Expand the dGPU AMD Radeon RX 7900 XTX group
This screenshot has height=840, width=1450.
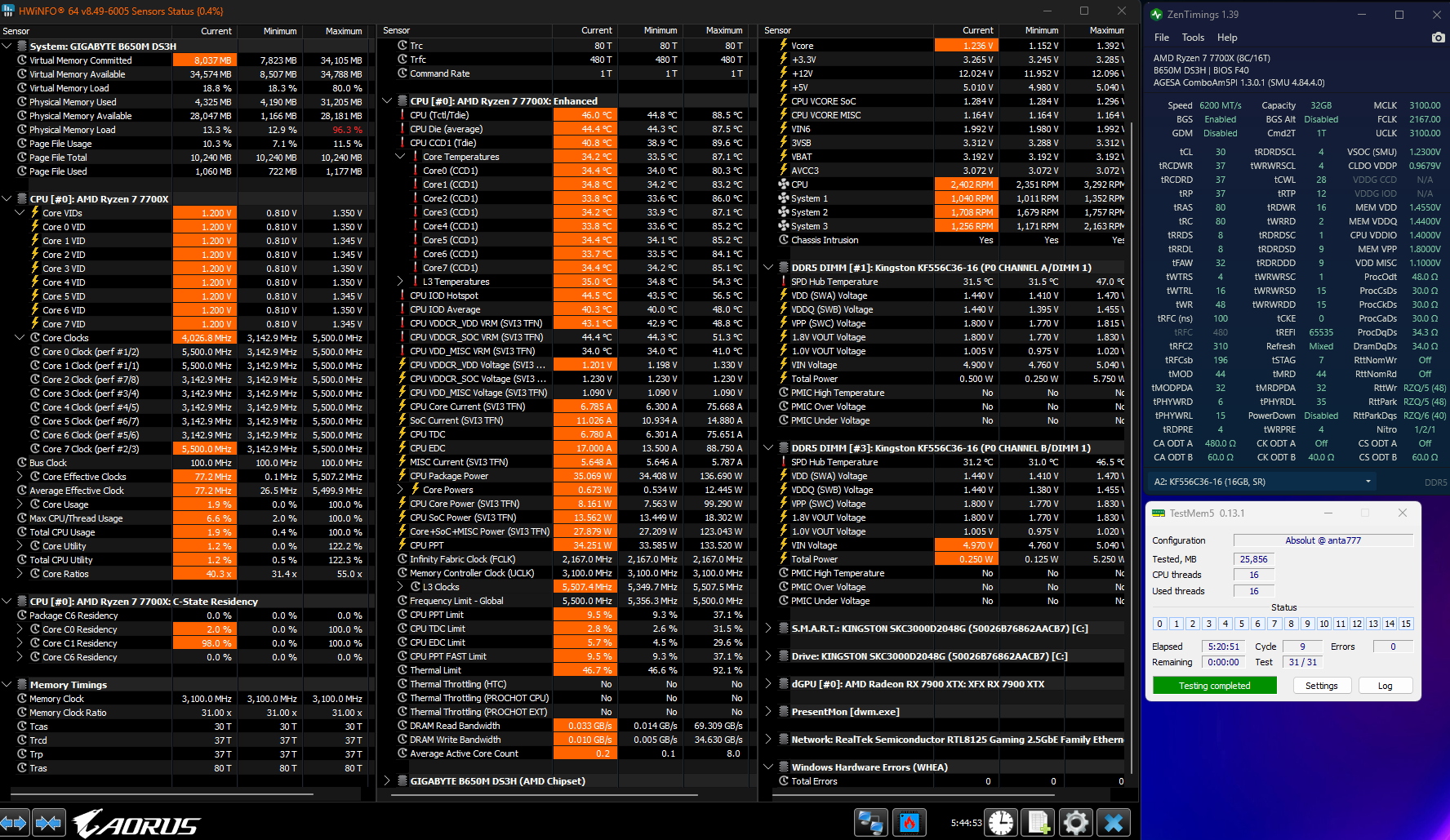(768, 684)
